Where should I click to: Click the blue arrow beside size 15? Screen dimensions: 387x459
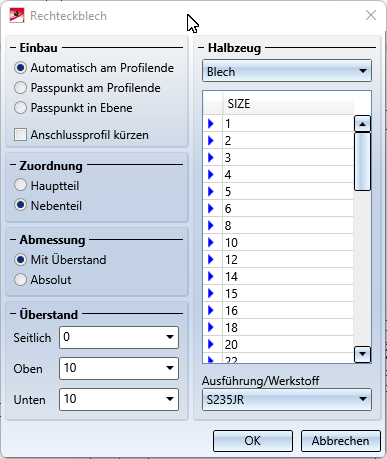tap(211, 293)
